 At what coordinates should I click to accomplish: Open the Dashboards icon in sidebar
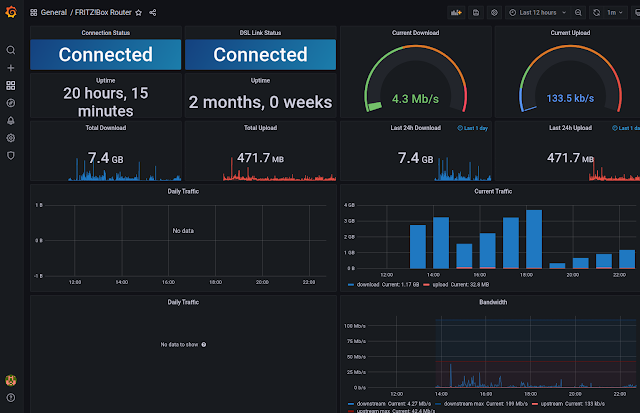point(11,85)
